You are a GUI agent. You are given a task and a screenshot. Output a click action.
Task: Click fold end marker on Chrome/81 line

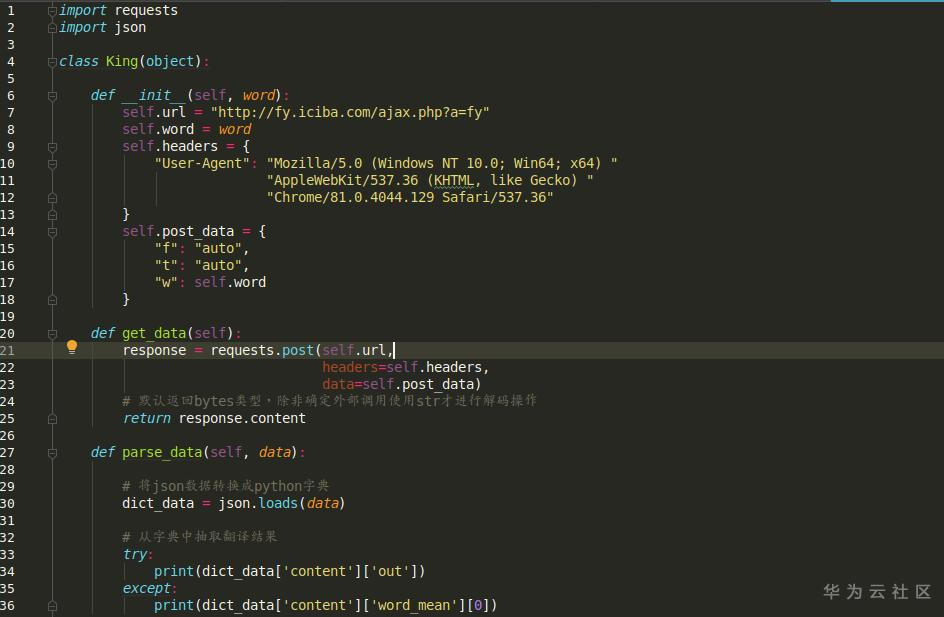pos(52,197)
